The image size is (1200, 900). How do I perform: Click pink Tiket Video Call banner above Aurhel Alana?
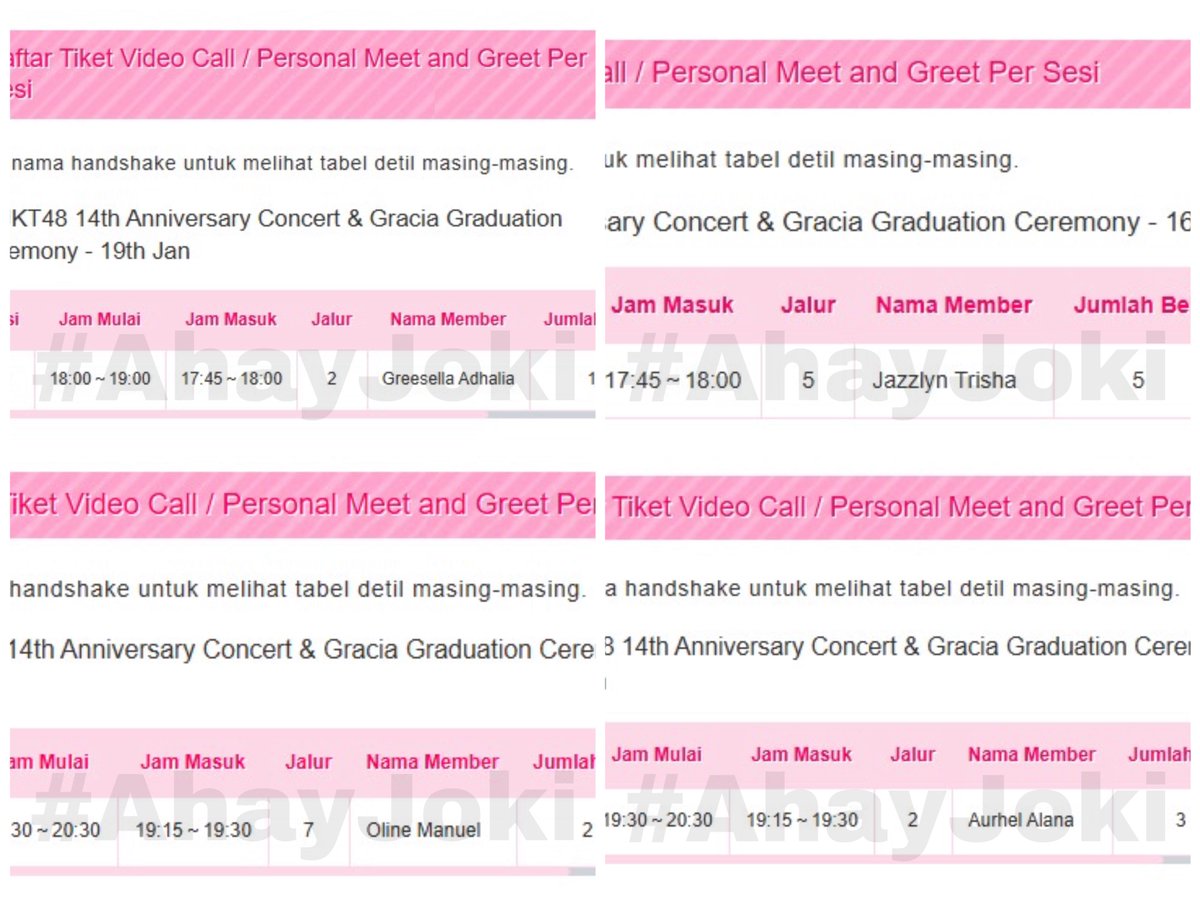pyautogui.click(x=897, y=507)
